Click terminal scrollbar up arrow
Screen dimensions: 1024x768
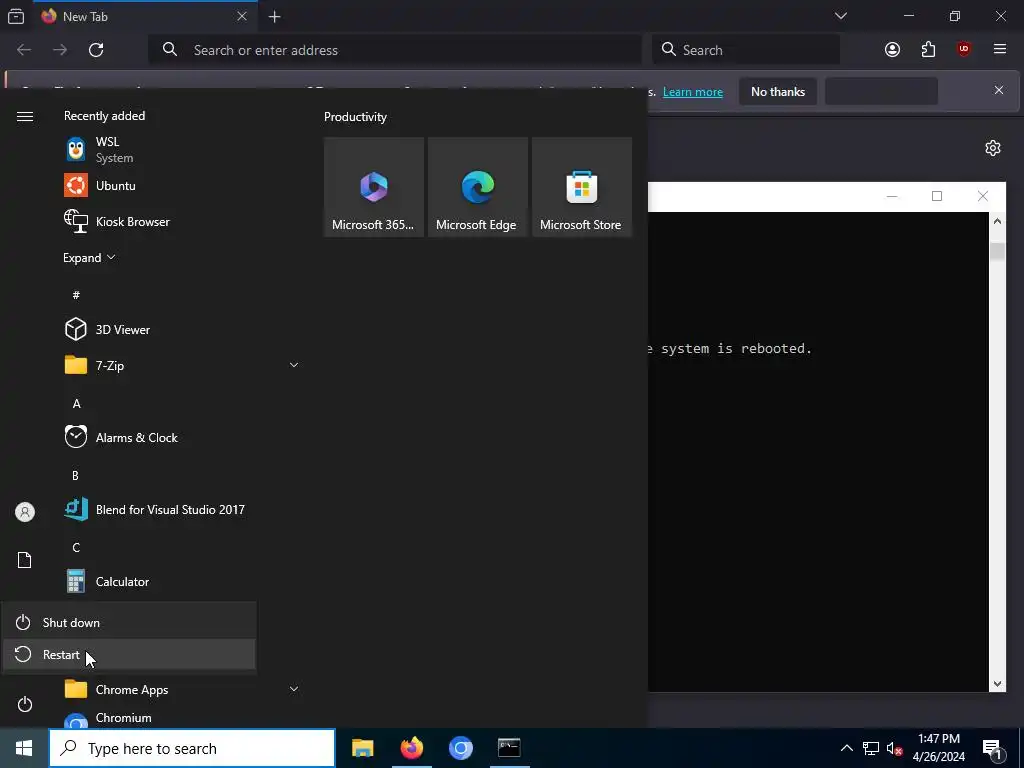click(x=997, y=221)
